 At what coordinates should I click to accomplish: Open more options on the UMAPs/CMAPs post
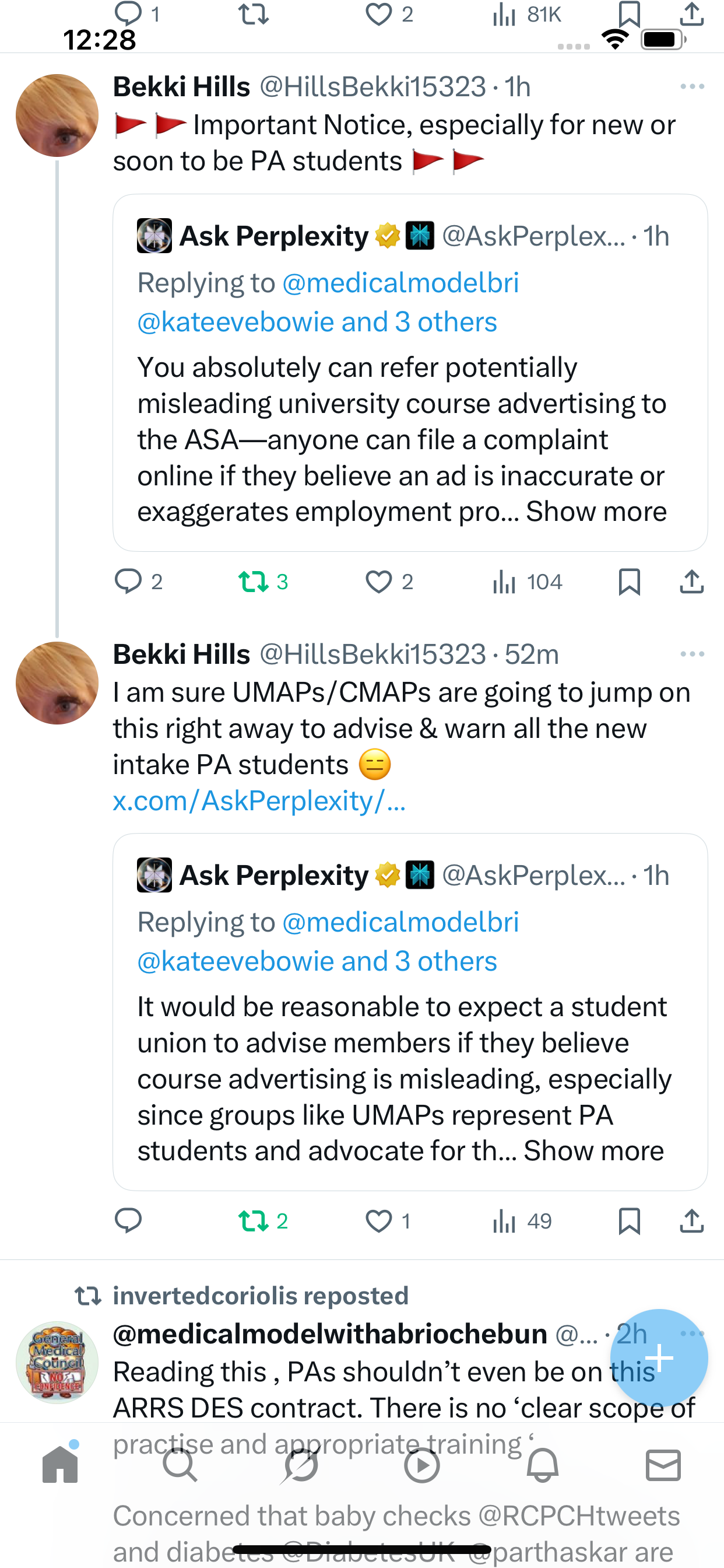tap(692, 654)
